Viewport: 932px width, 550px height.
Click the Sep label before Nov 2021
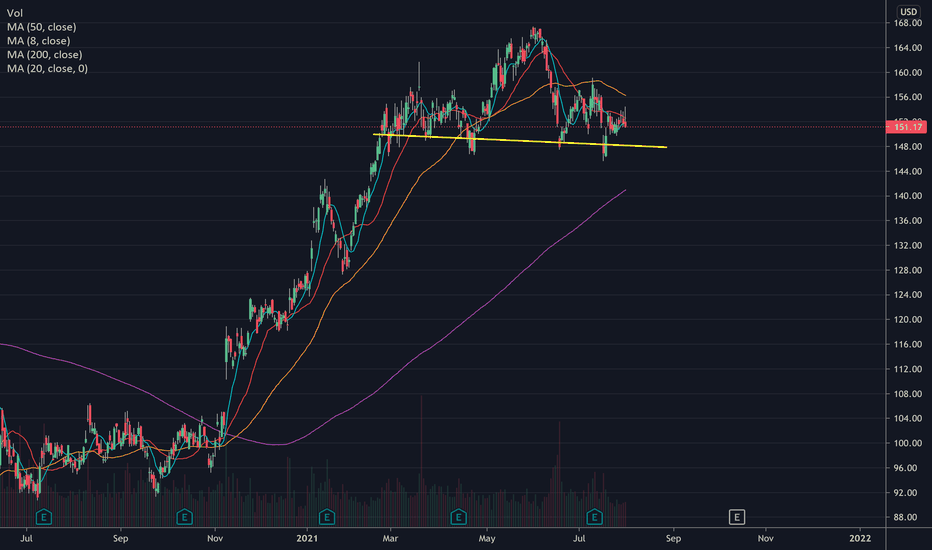tap(673, 539)
